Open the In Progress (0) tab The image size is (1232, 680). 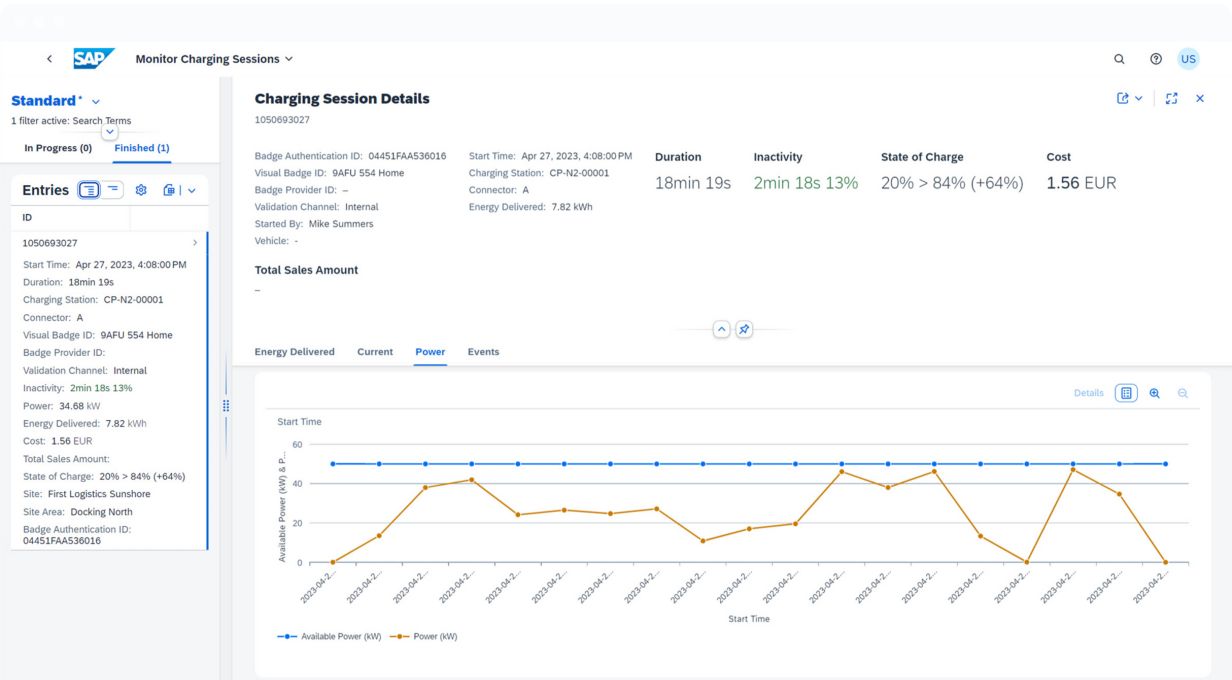coord(58,148)
